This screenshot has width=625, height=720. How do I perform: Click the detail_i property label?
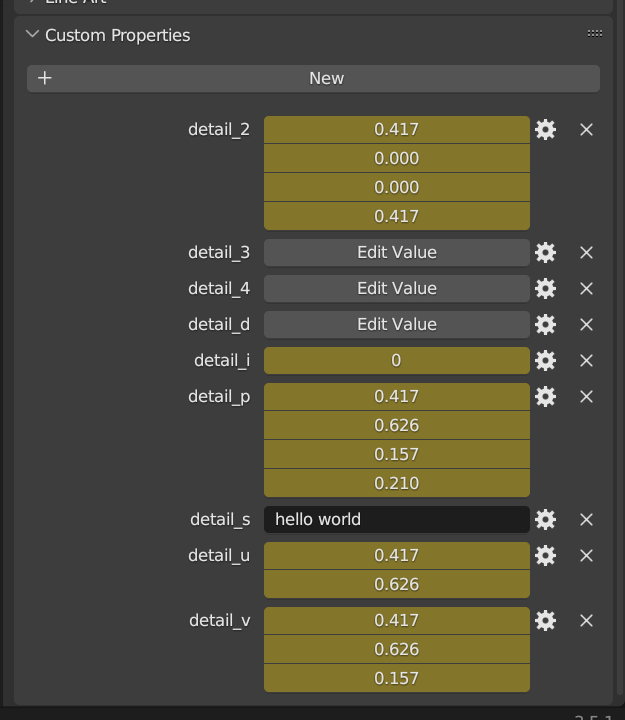point(222,361)
